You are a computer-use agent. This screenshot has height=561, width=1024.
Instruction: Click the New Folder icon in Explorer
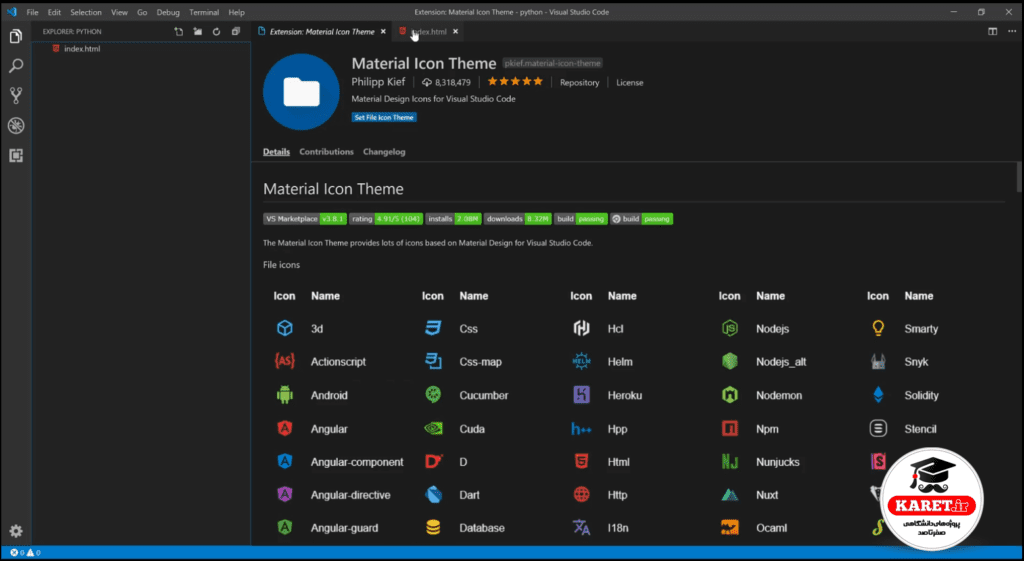(x=197, y=31)
